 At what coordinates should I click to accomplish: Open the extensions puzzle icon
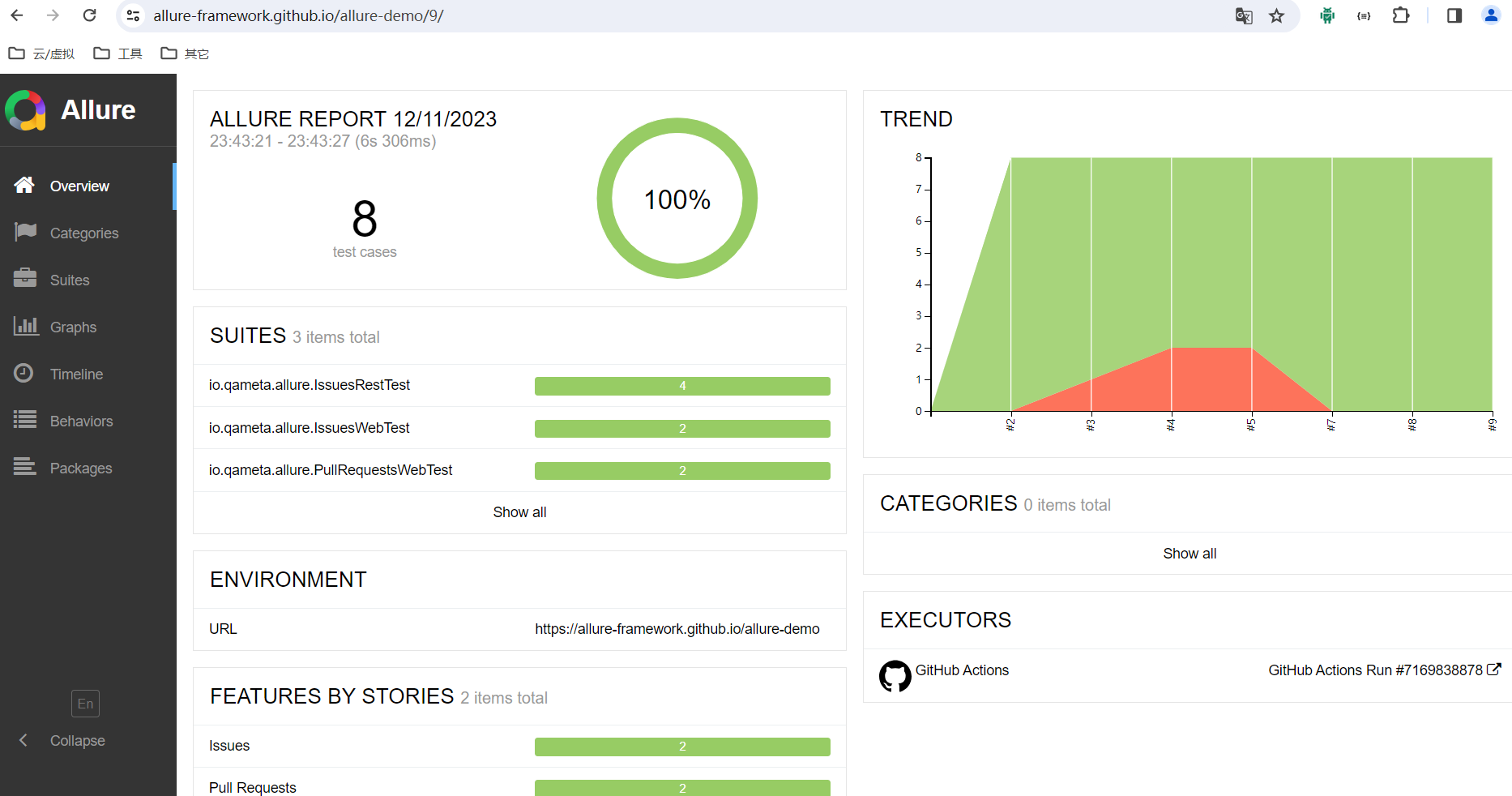pos(1401,15)
